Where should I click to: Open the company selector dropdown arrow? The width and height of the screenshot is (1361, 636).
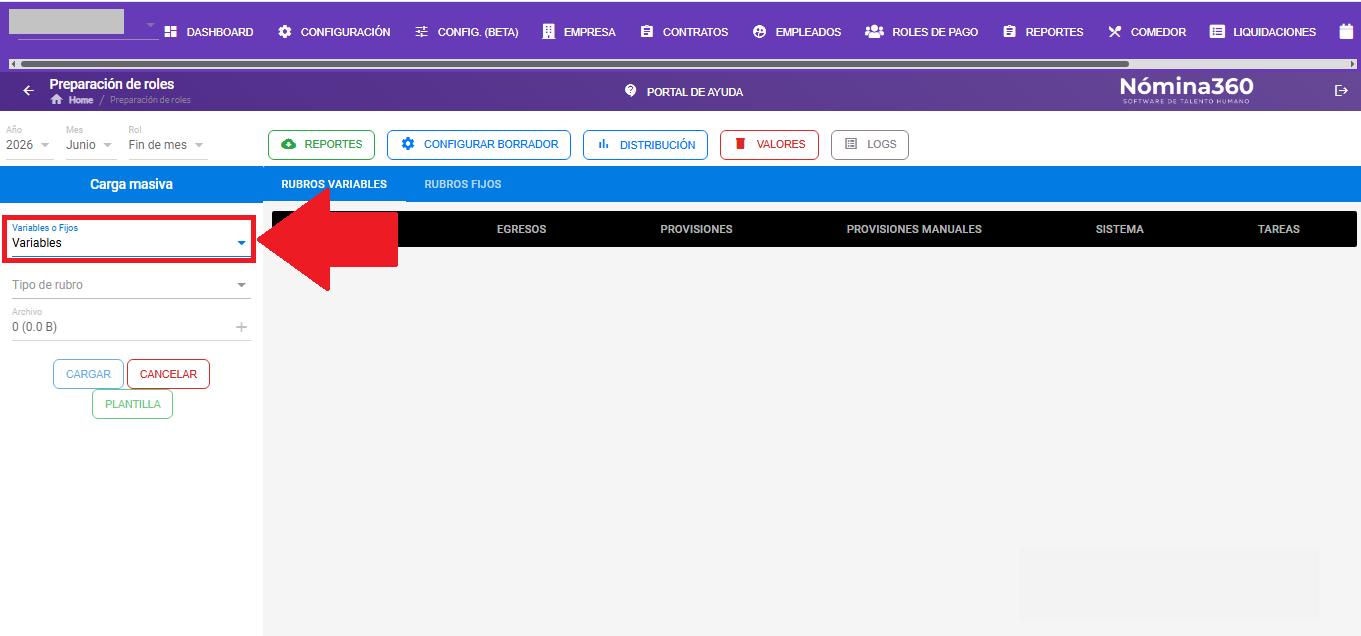150,25
